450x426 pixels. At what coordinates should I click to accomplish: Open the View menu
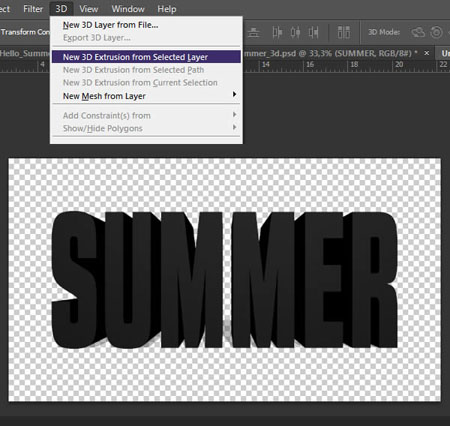click(x=88, y=9)
